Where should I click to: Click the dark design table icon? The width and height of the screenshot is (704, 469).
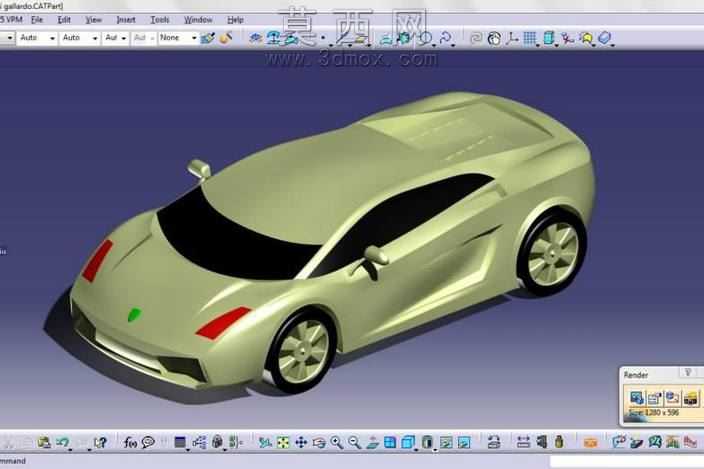coord(180,443)
